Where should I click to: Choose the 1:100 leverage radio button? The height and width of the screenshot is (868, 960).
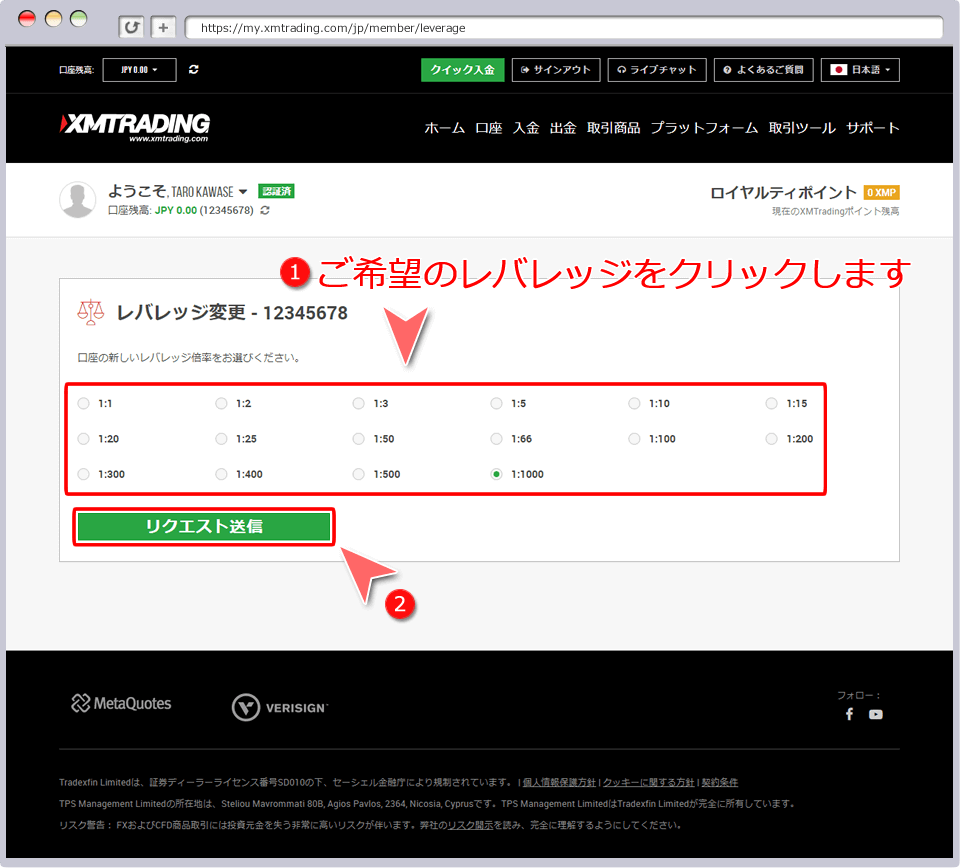tap(634, 439)
